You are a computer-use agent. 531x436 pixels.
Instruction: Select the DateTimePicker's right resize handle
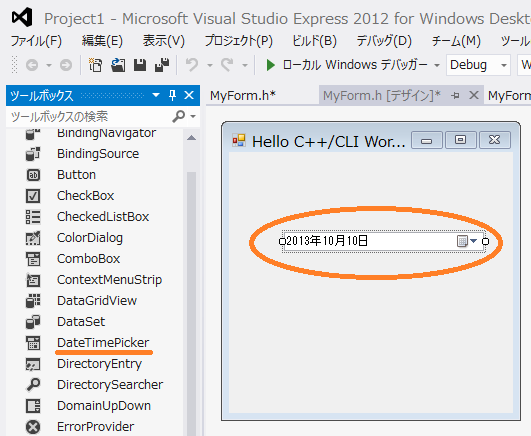[485, 241]
